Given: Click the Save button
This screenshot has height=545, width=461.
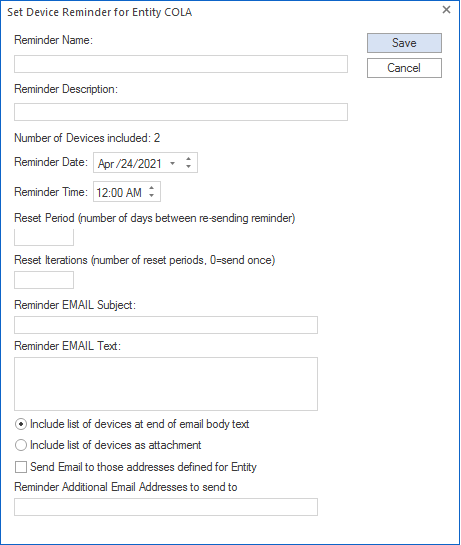Looking at the screenshot, I should pyautogui.click(x=404, y=43).
